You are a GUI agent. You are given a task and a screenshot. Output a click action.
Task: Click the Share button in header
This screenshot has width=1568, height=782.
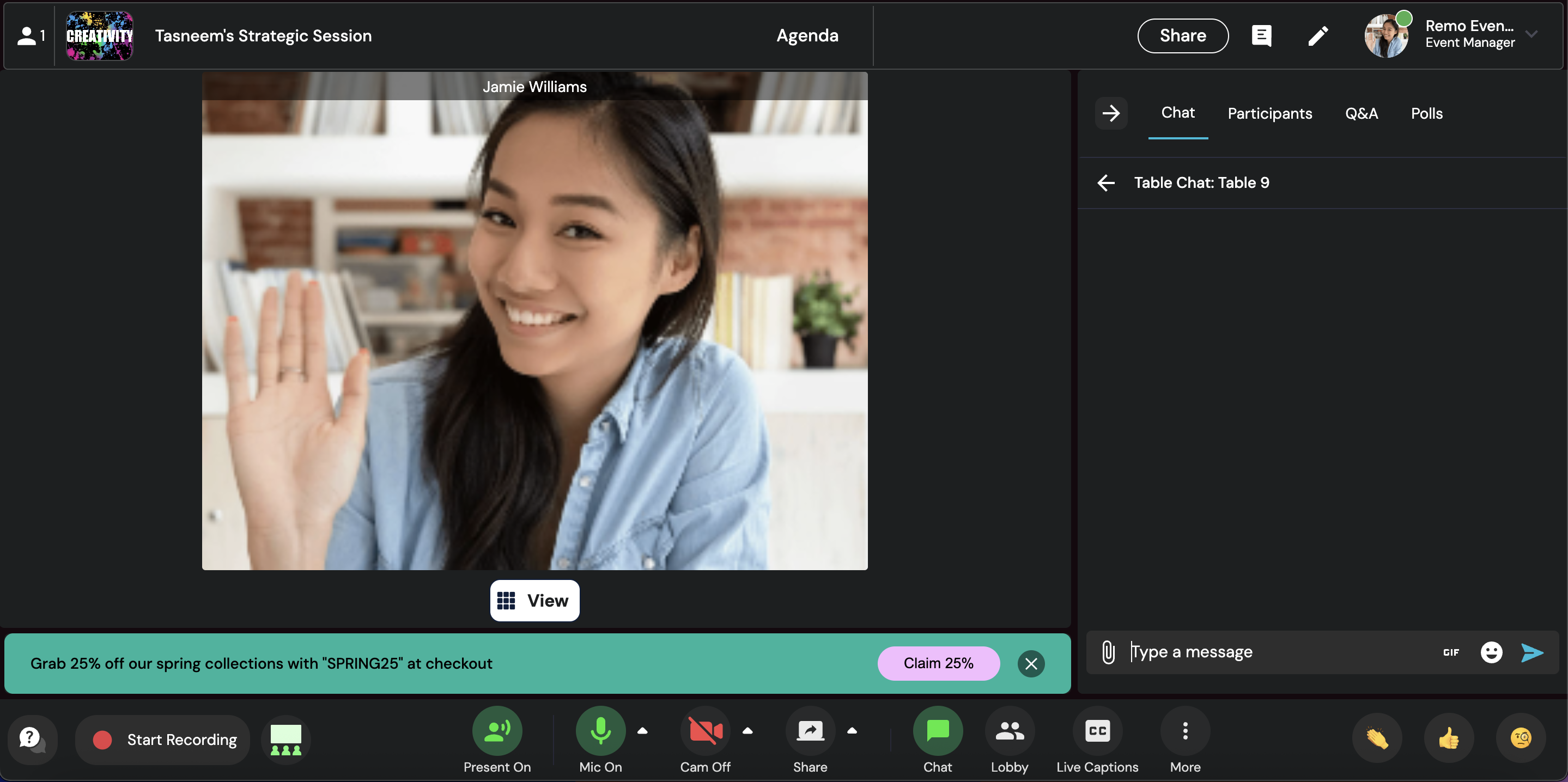(x=1183, y=36)
